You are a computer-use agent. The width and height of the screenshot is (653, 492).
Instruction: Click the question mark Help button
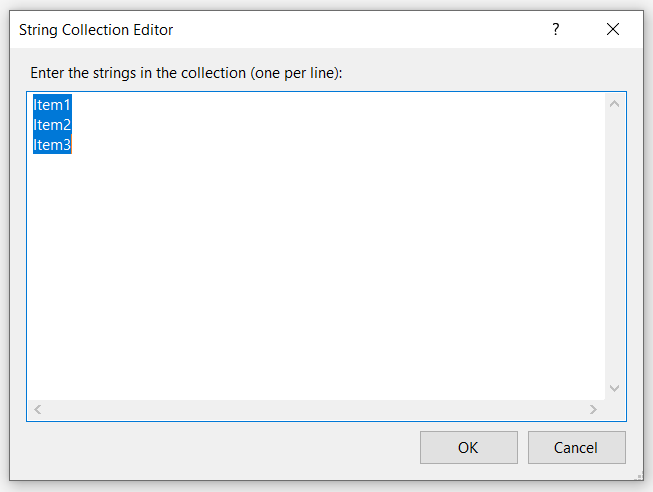click(x=556, y=30)
